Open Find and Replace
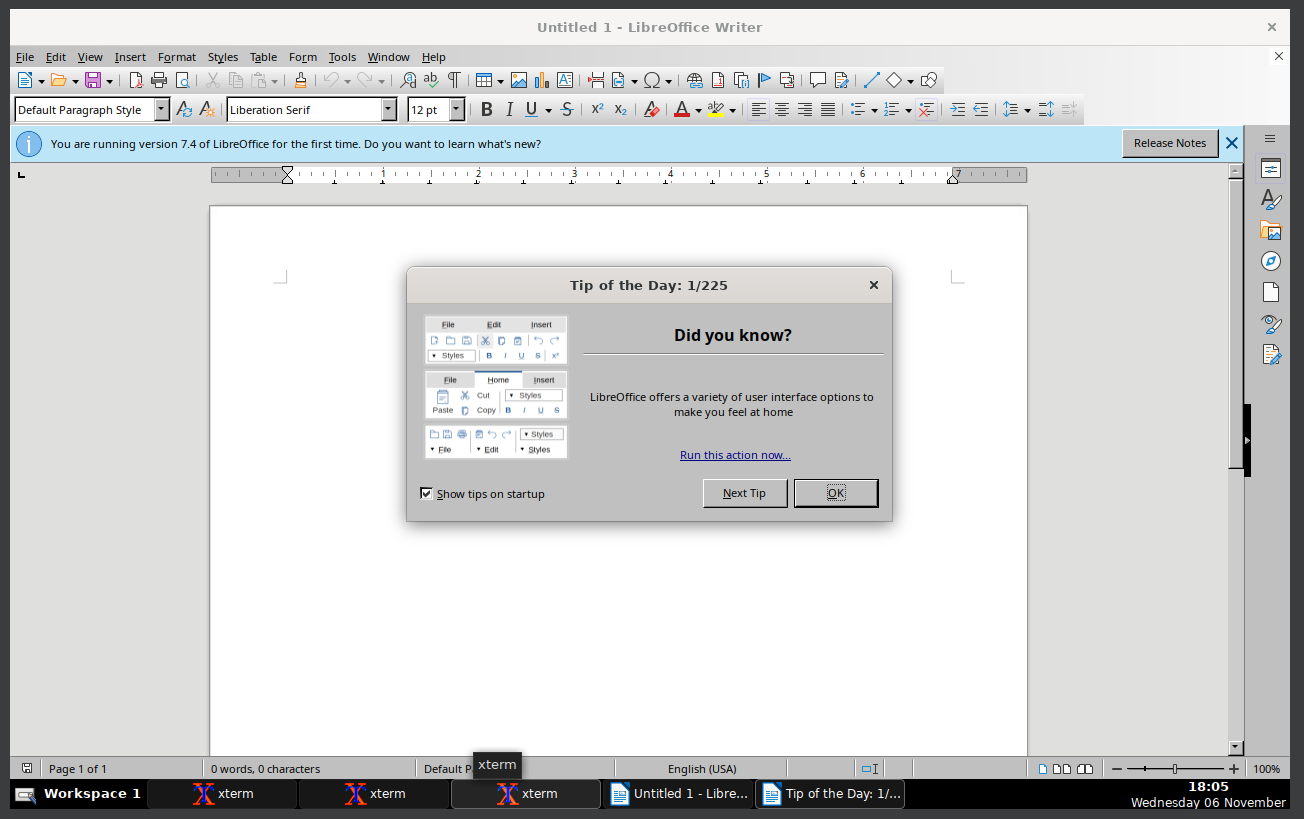Screen dimensions: 1304x819 (x=408, y=80)
